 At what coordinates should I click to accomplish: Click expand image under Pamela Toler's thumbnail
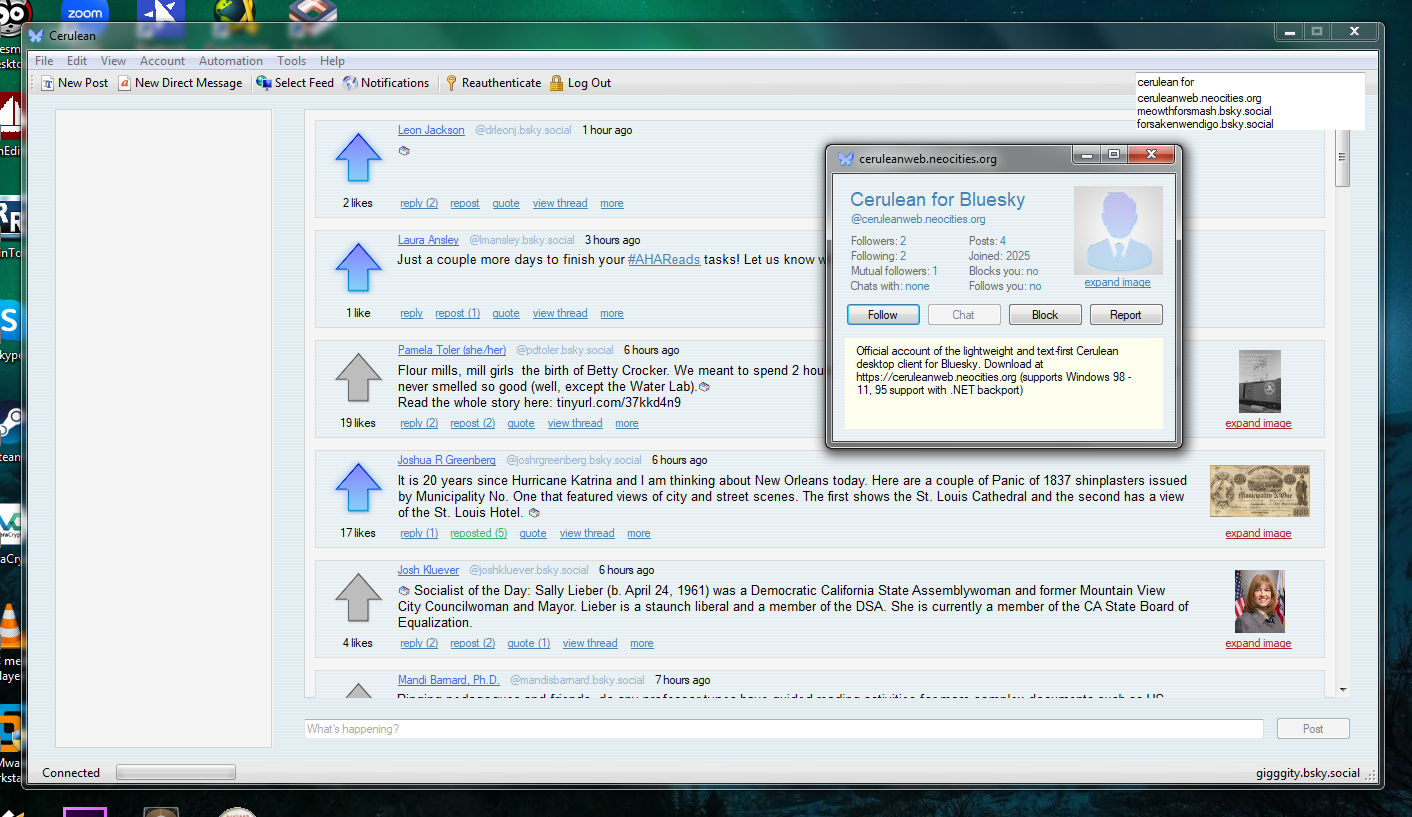1258,423
